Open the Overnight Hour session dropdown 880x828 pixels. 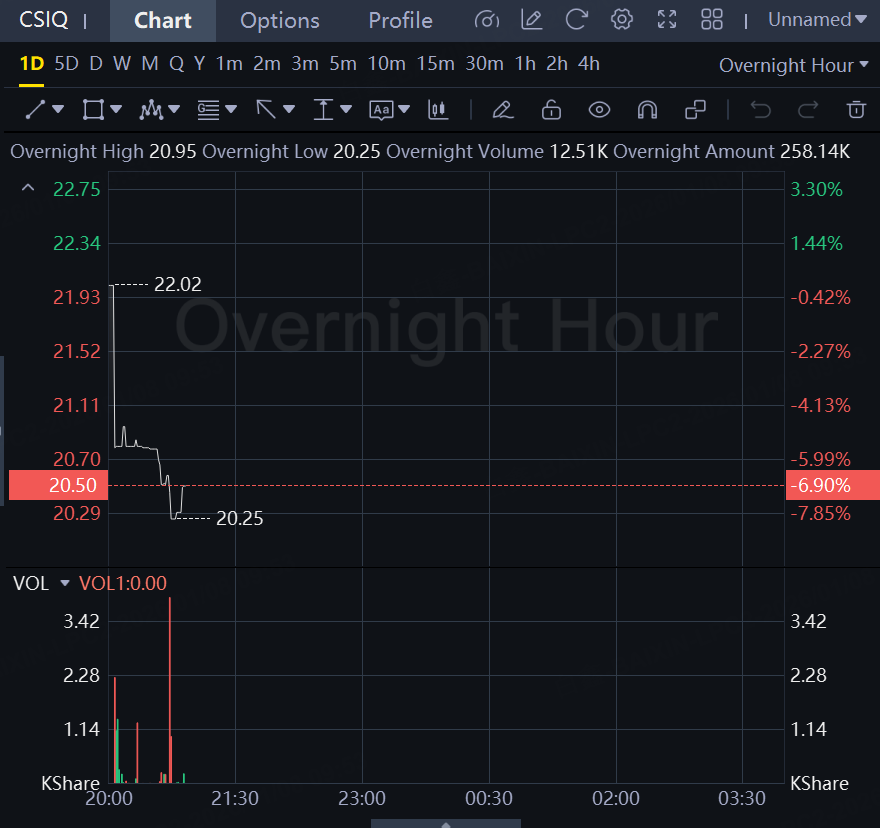[794, 65]
